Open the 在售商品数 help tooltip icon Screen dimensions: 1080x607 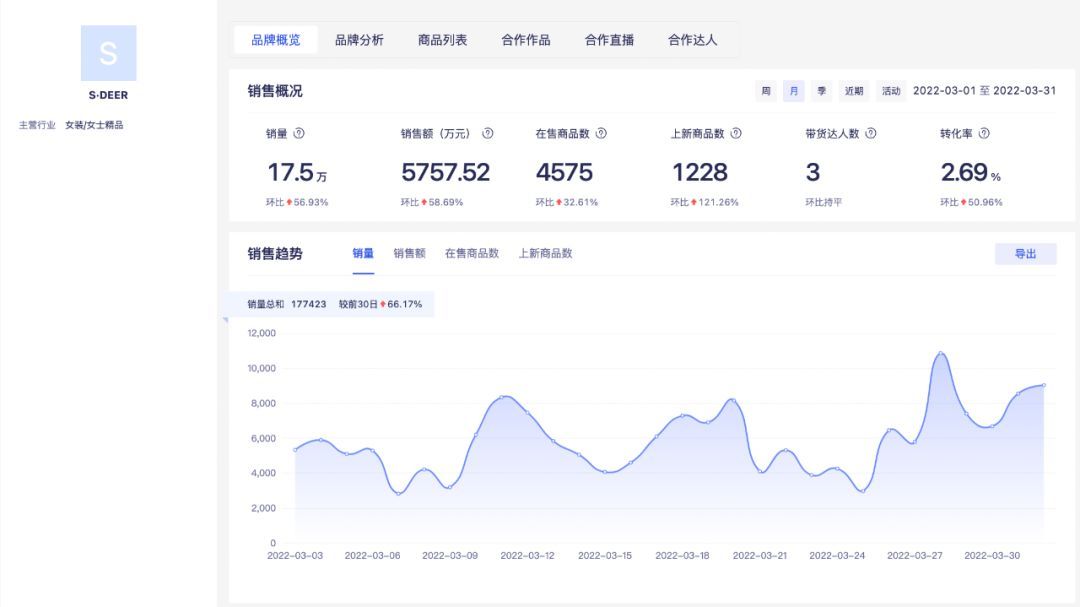[600, 131]
